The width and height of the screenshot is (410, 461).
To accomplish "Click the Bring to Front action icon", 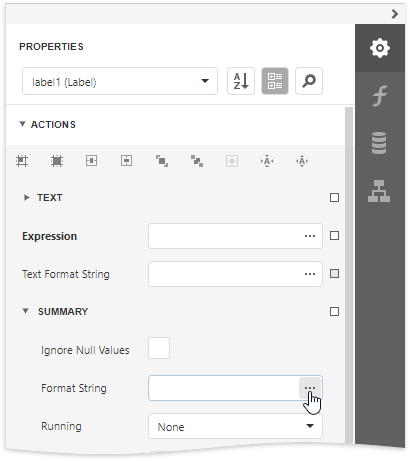I will click(162, 161).
